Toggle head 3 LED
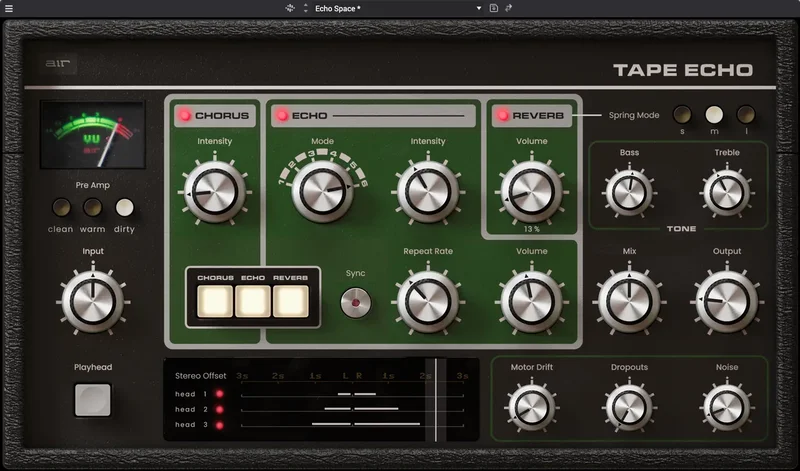The width and height of the screenshot is (800, 471). pos(220,425)
